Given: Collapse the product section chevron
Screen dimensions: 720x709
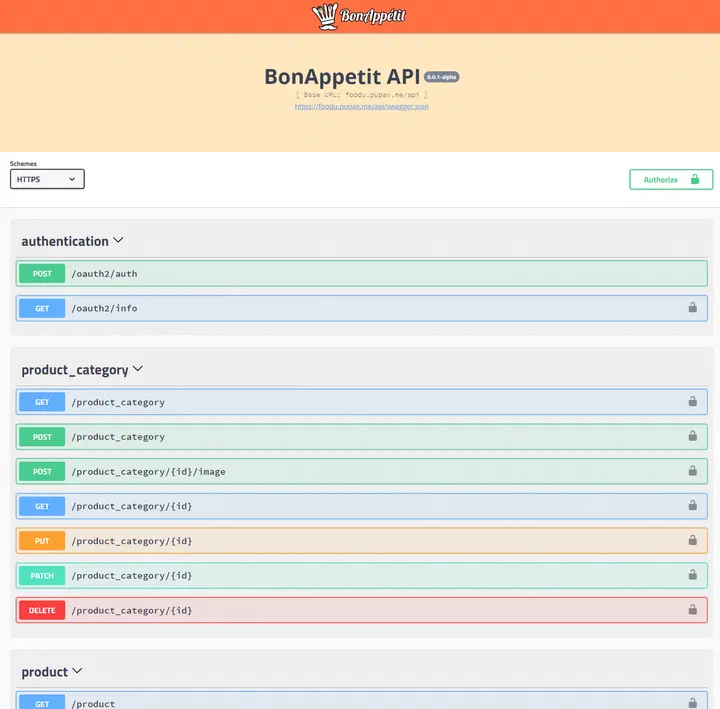Looking at the screenshot, I should 77,671.
